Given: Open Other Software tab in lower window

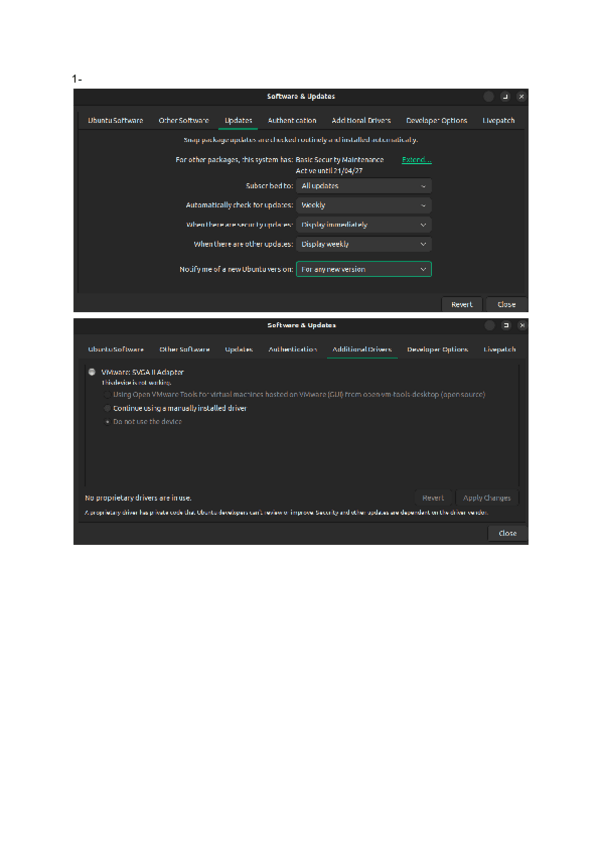Looking at the screenshot, I should (x=184, y=349).
